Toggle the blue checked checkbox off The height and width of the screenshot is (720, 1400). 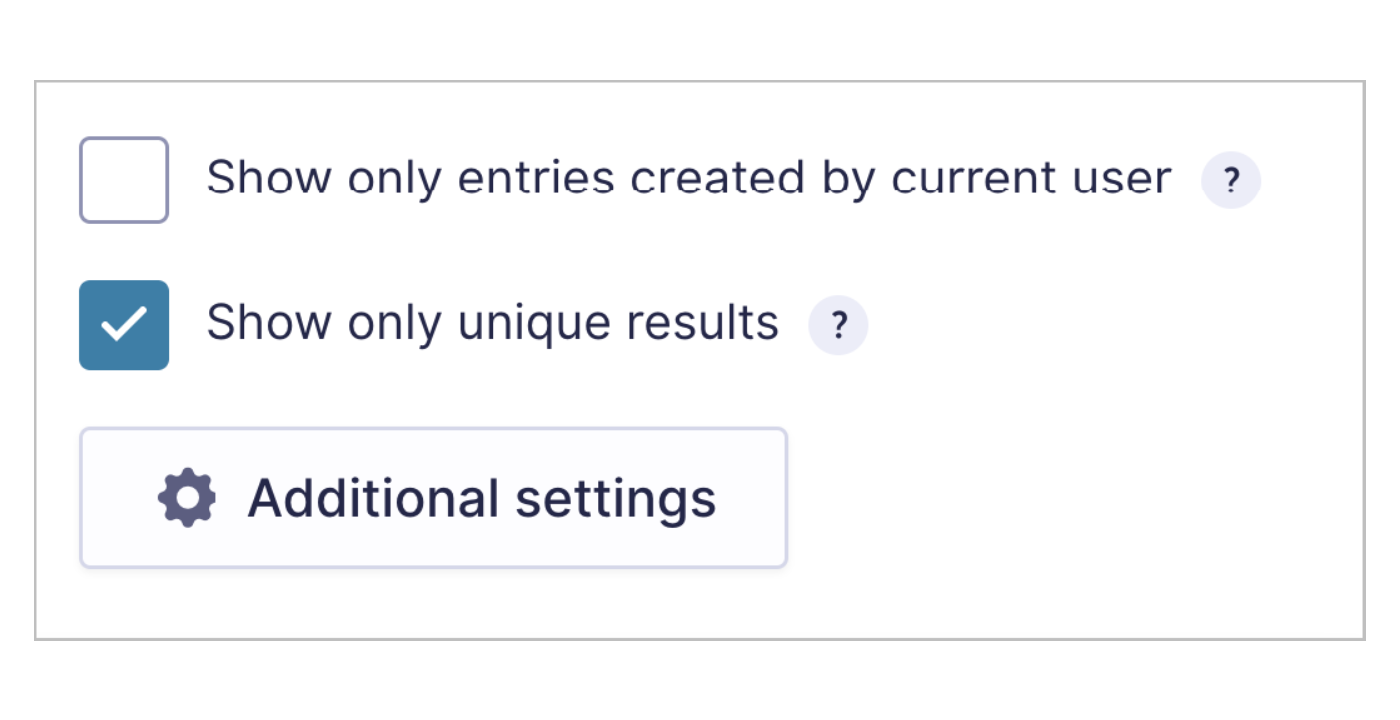[x=124, y=325]
